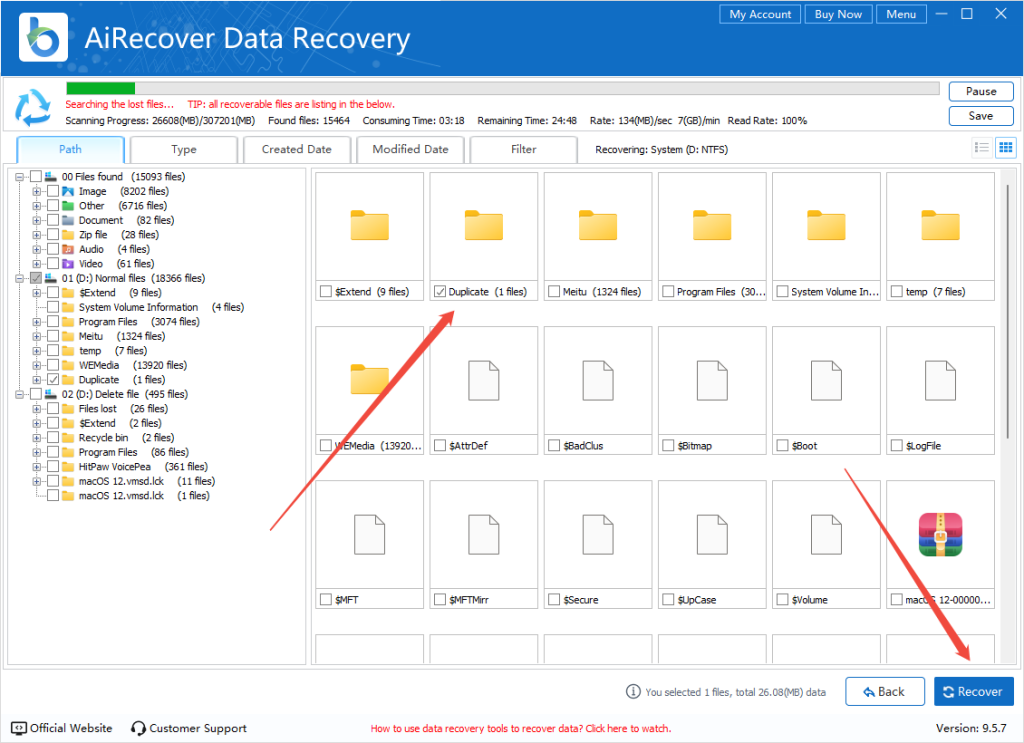This screenshot has width=1024, height=743.
Task: Click the Meitu folder icon in grid
Action: (598, 226)
